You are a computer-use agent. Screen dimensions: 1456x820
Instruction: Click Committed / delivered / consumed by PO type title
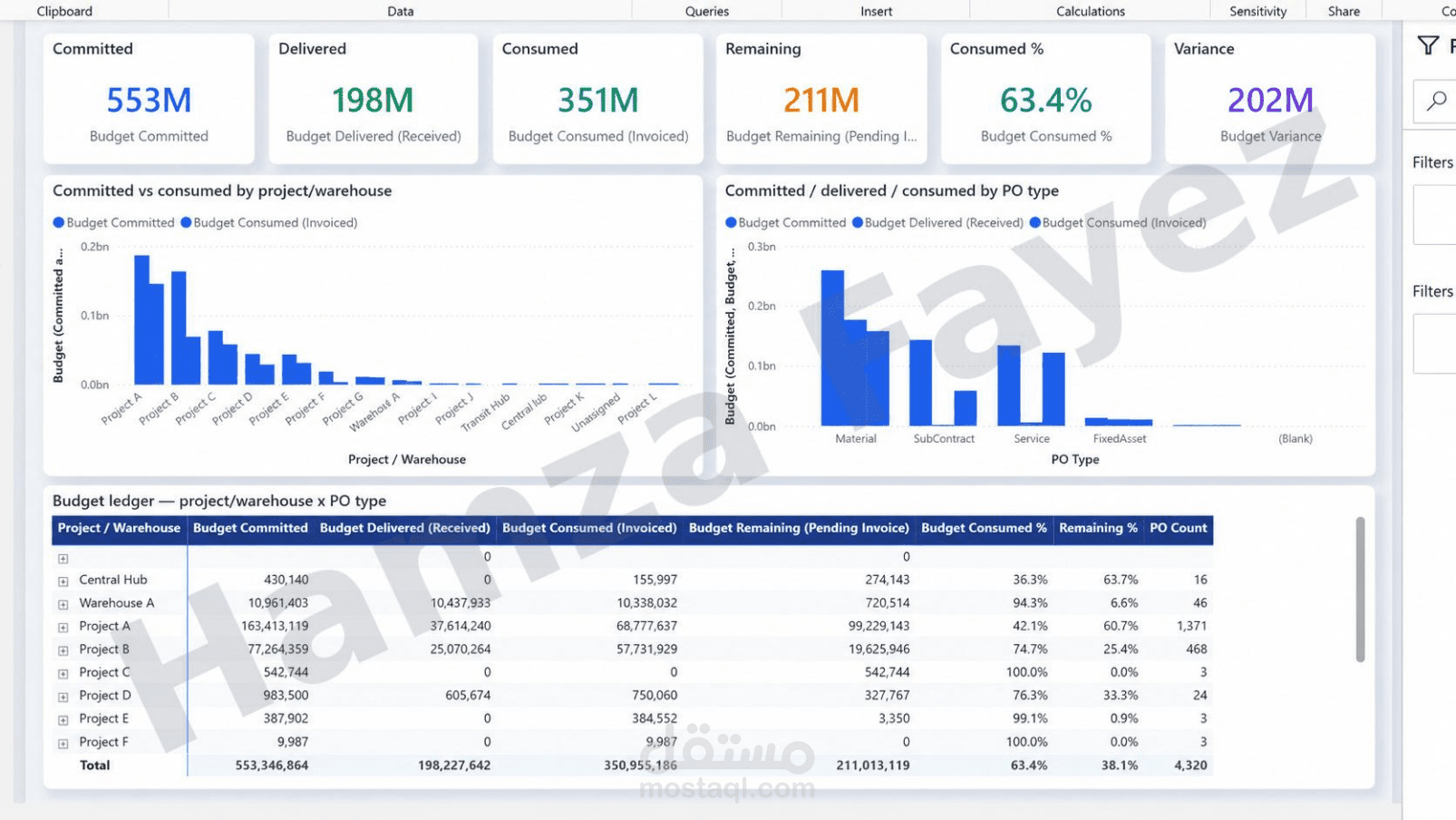click(892, 190)
